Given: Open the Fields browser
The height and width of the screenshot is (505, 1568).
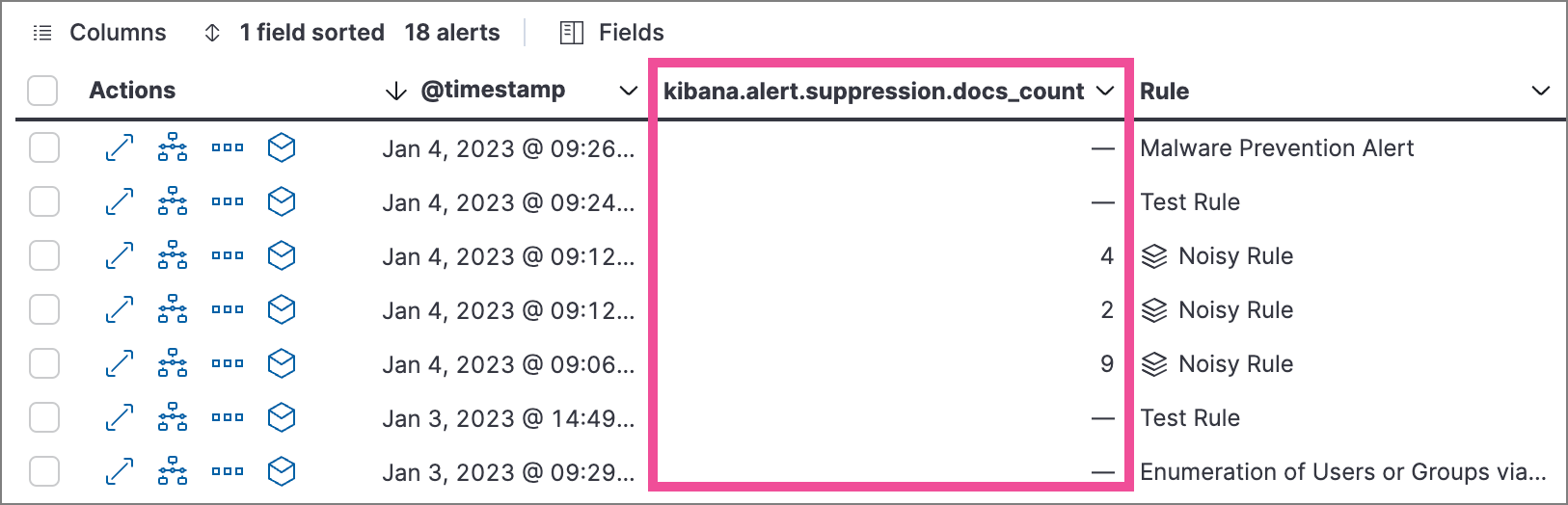Looking at the screenshot, I should [x=612, y=33].
